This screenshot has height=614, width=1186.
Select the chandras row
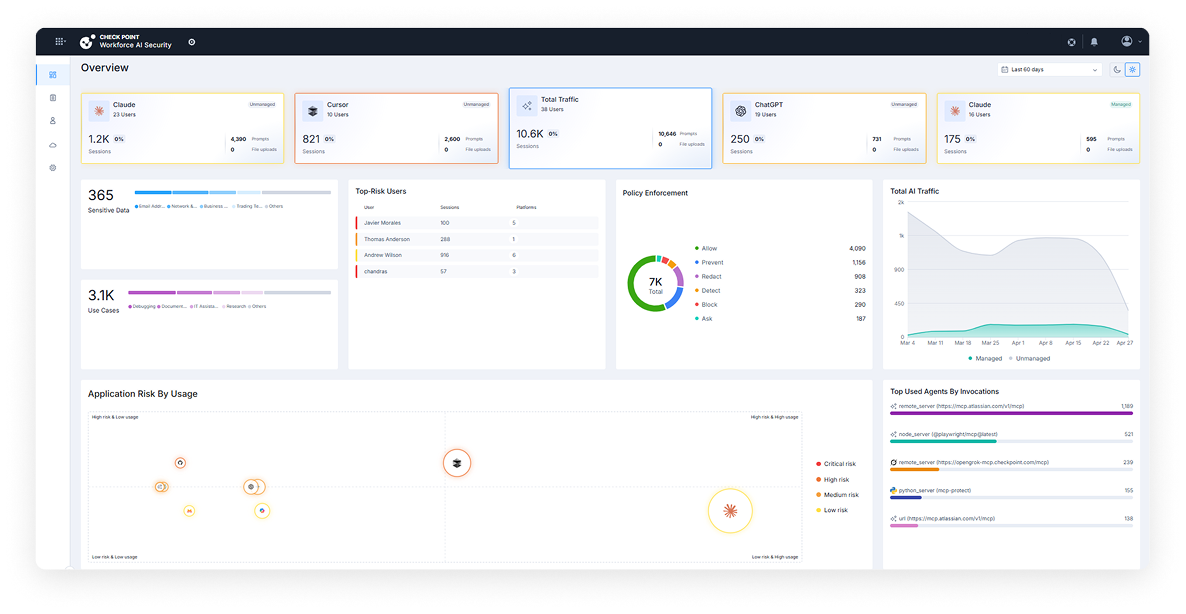[x=477, y=271]
